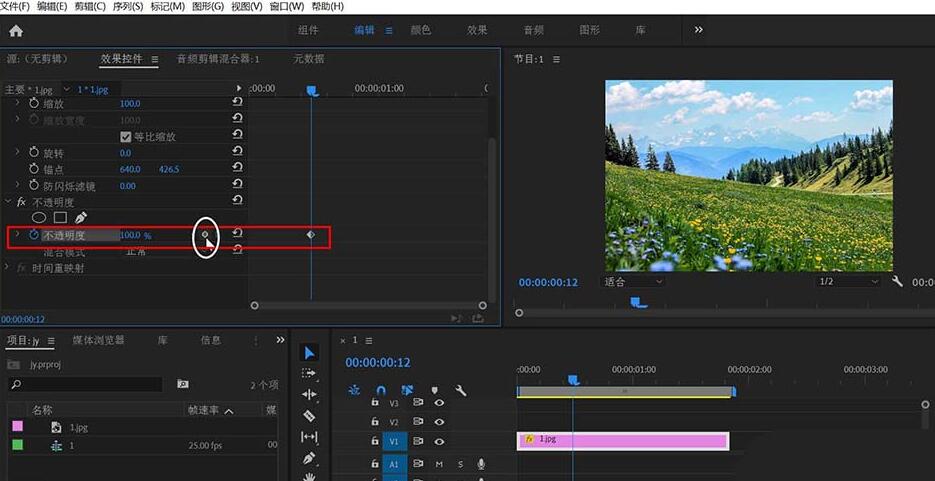
Task: Reset the 旋转 parameter
Action: pyautogui.click(x=237, y=152)
